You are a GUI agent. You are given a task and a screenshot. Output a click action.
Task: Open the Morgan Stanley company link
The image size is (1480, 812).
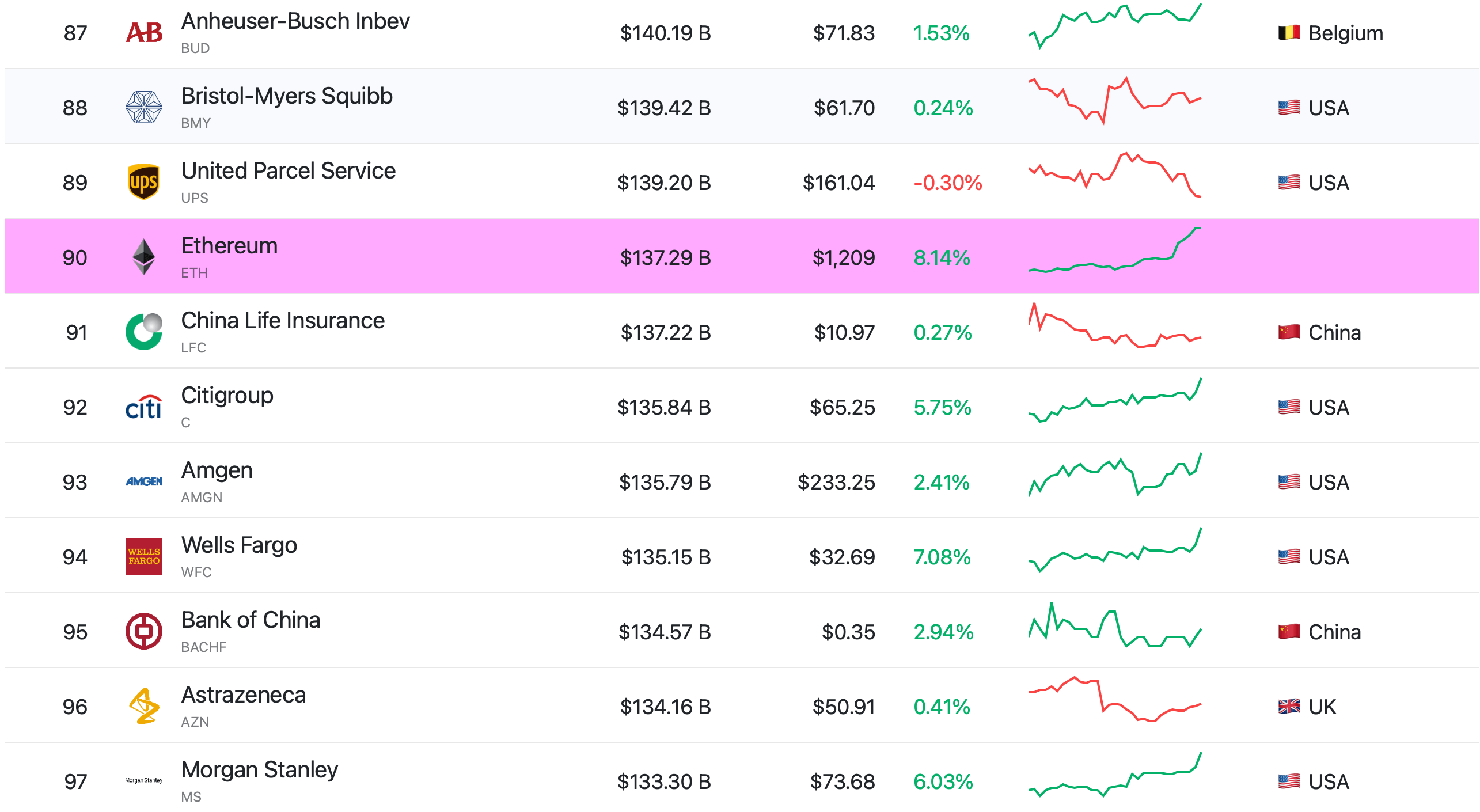[260, 771]
